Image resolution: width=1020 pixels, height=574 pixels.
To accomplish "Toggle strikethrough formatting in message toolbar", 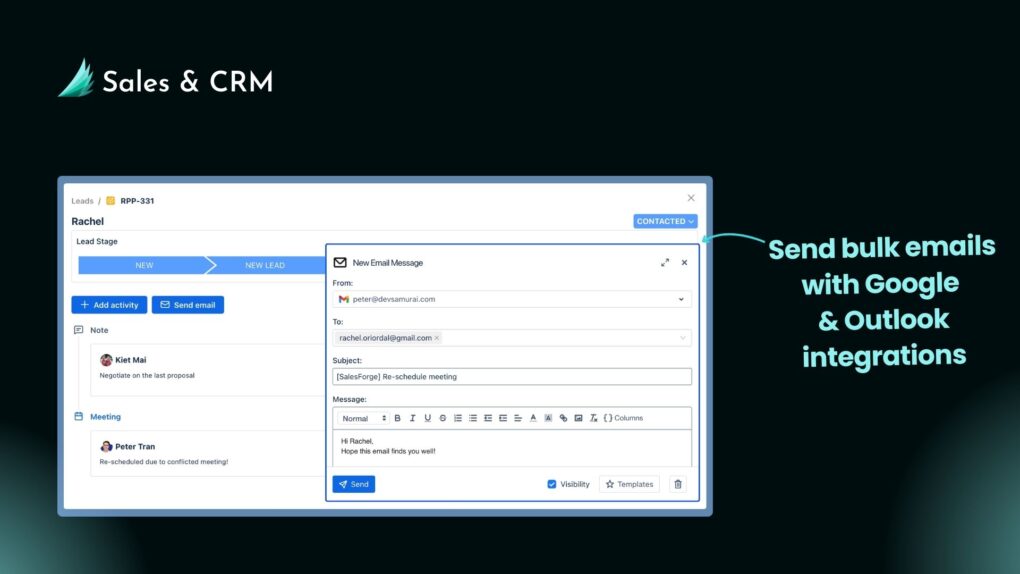I will pyautogui.click(x=442, y=418).
